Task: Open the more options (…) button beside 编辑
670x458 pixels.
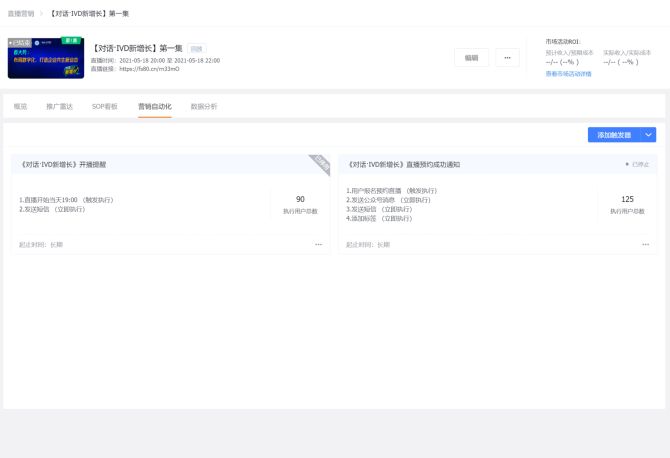Action: [x=507, y=58]
